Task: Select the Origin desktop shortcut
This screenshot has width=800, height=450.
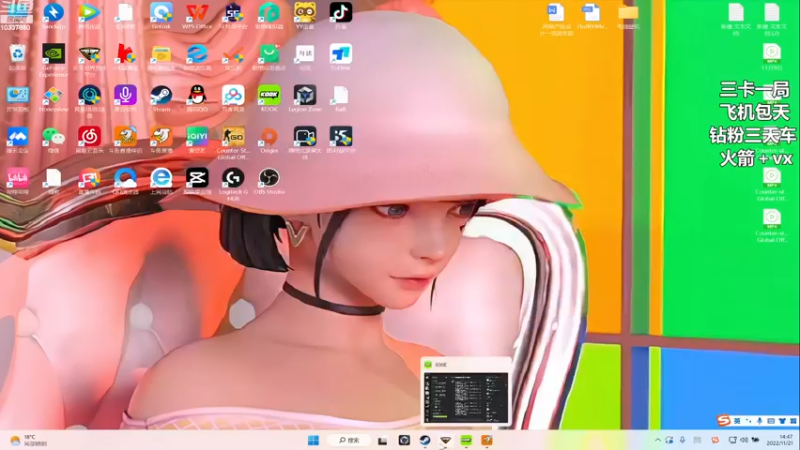Action: point(269,140)
